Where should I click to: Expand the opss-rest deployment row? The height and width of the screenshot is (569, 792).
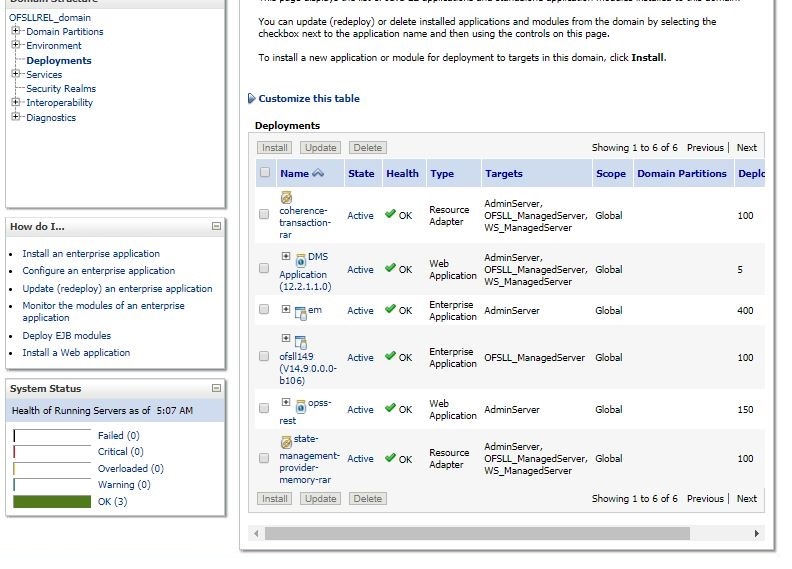coord(286,402)
